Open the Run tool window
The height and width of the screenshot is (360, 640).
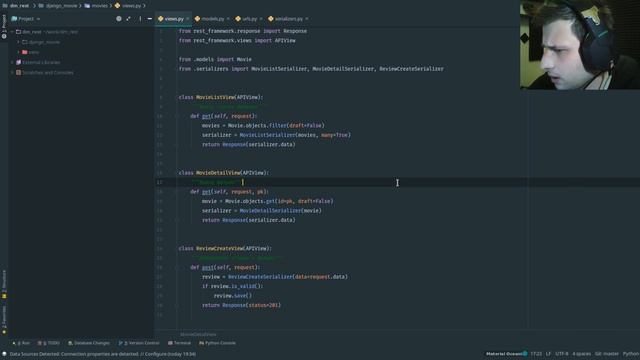pyautogui.click(x=21, y=343)
